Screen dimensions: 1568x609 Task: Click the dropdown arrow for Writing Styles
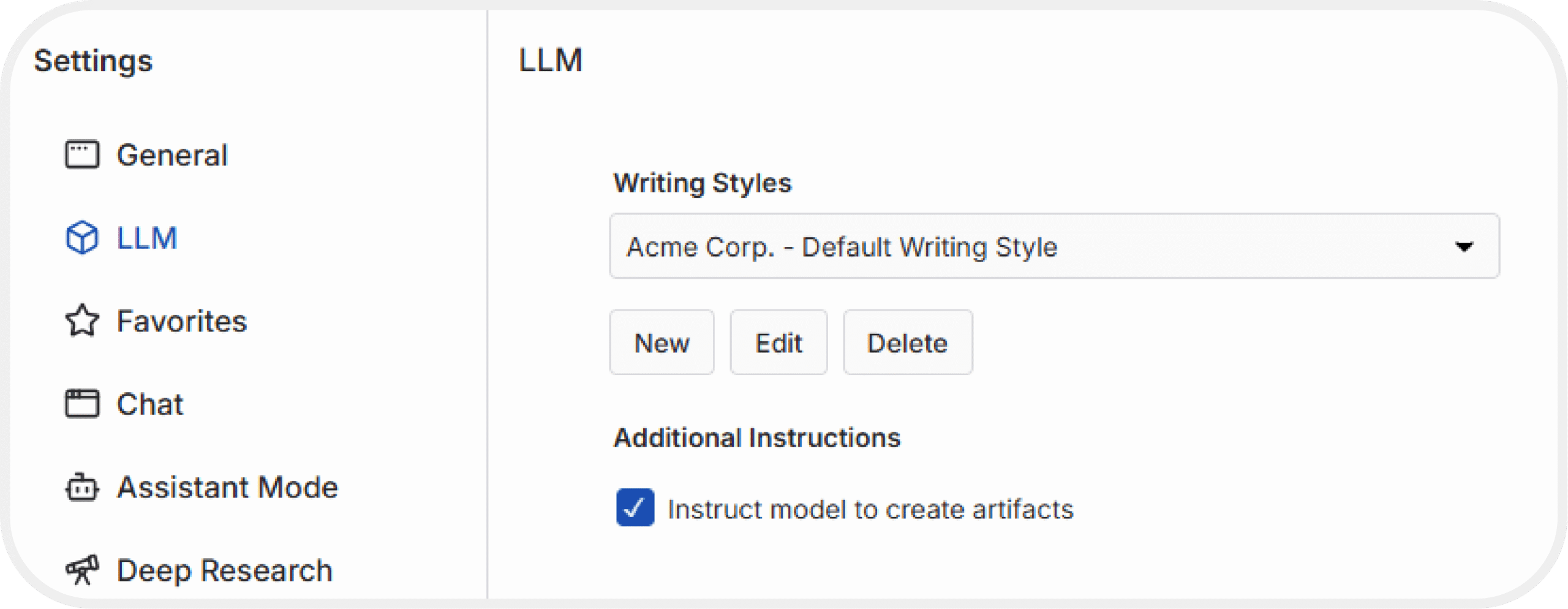click(x=1464, y=247)
